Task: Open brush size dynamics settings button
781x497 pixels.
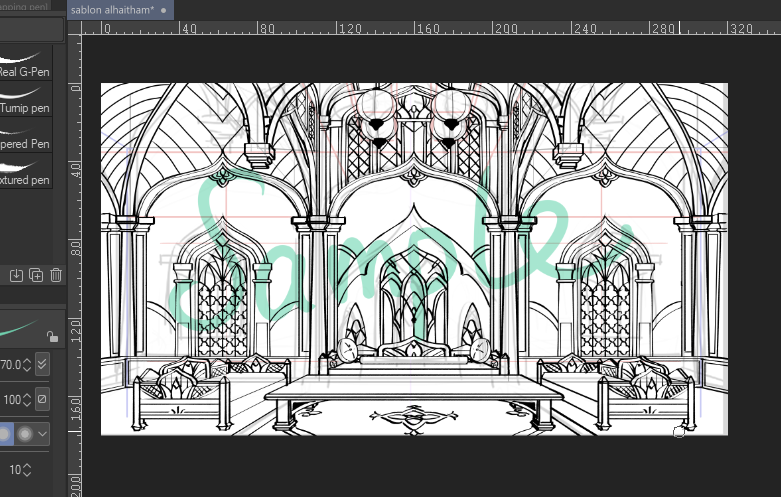Action: 42,364
